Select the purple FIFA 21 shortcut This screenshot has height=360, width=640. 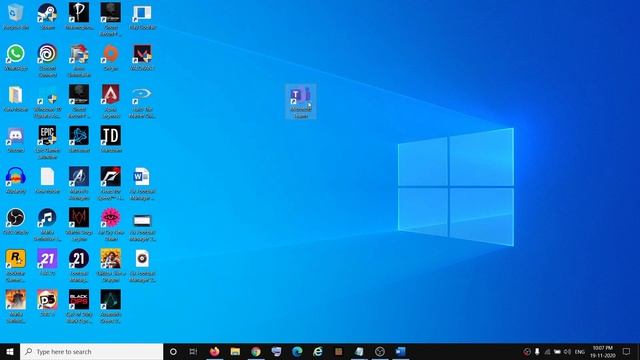(x=47, y=262)
